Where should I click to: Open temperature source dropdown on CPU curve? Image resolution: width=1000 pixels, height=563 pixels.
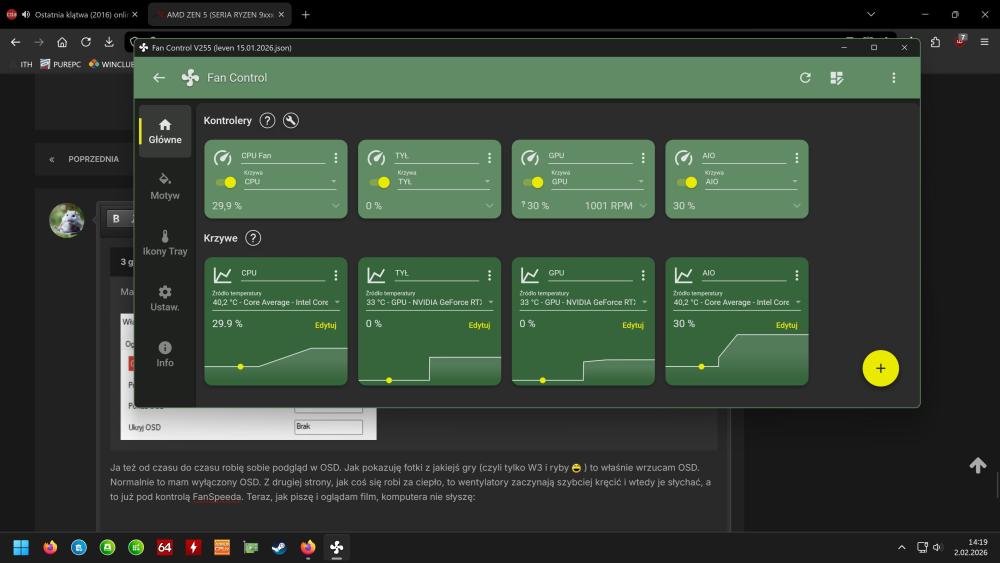[276, 302]
